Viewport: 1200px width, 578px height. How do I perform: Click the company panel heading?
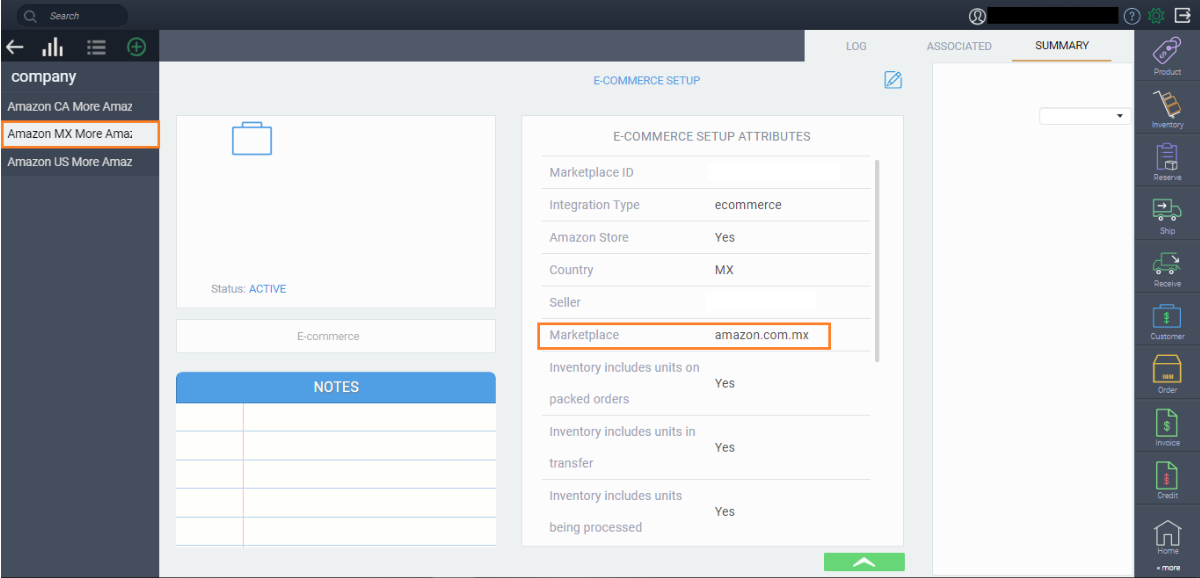[x=44, y=77]
